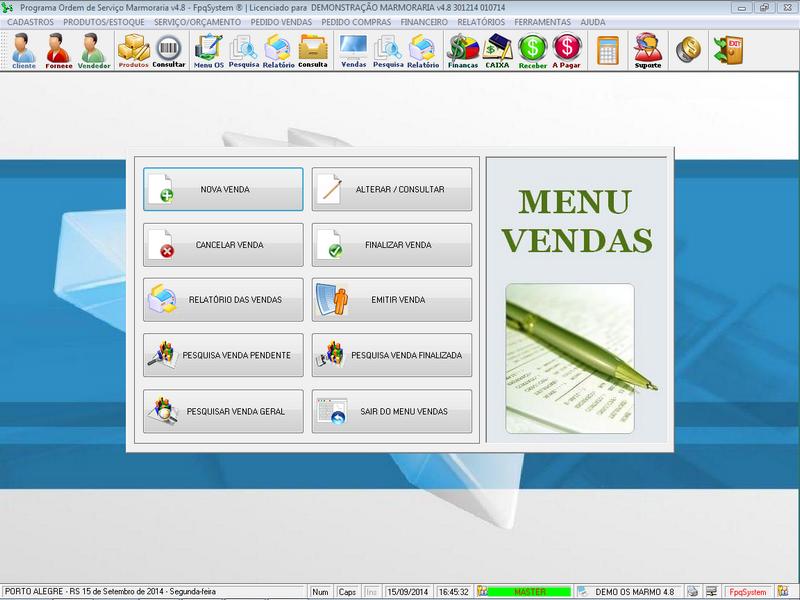Open the Suporte headset icon

pyautogui.click(x=647, y=51)
